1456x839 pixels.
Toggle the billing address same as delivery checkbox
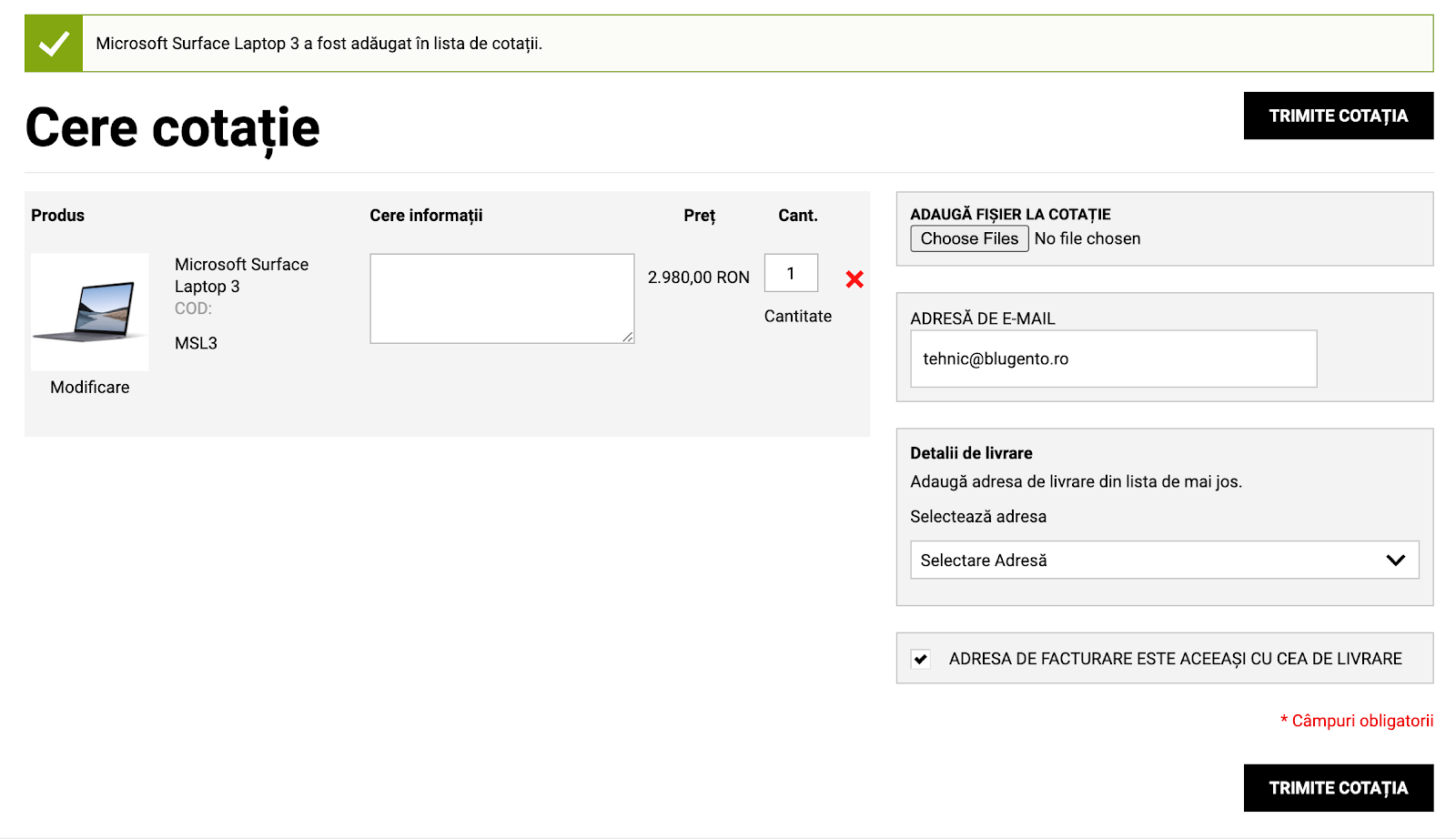(921, 659)
